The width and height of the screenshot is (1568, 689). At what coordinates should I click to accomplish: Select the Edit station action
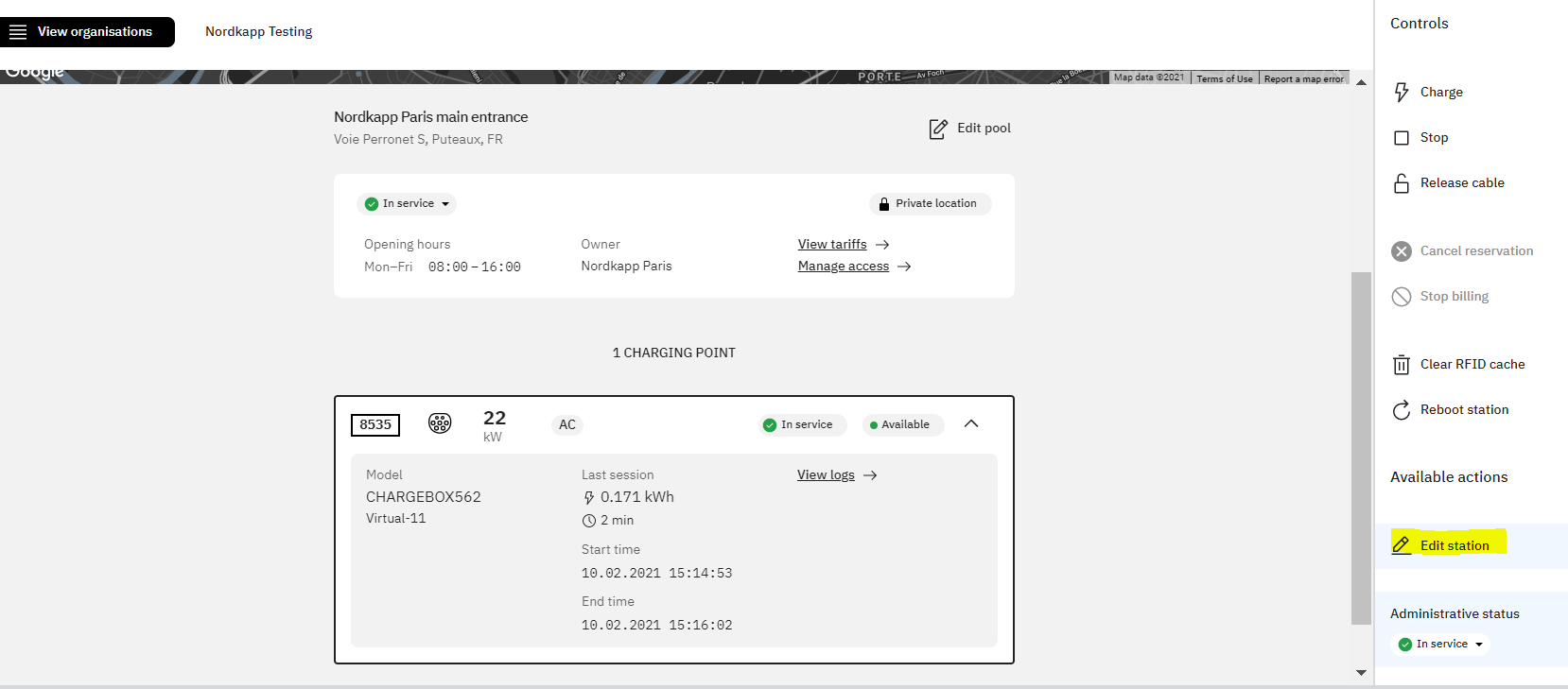tap(1455, 545)
